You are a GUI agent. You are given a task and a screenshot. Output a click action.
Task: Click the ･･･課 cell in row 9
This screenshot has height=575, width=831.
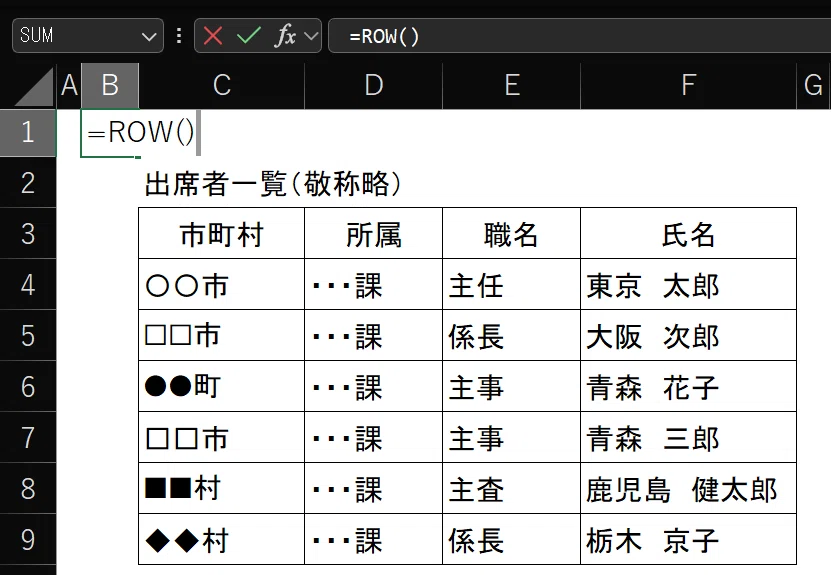(x=374, y=539)
